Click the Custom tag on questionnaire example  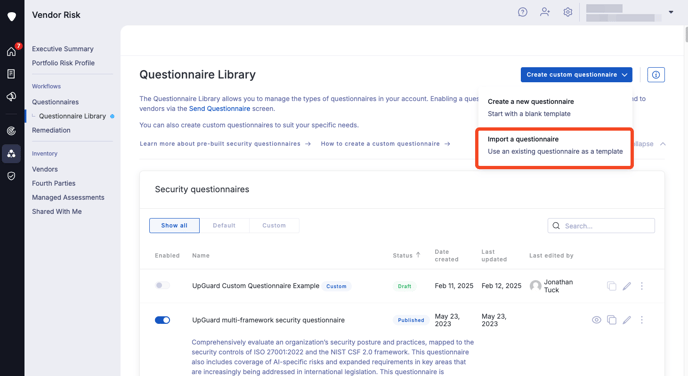[336, 286]
